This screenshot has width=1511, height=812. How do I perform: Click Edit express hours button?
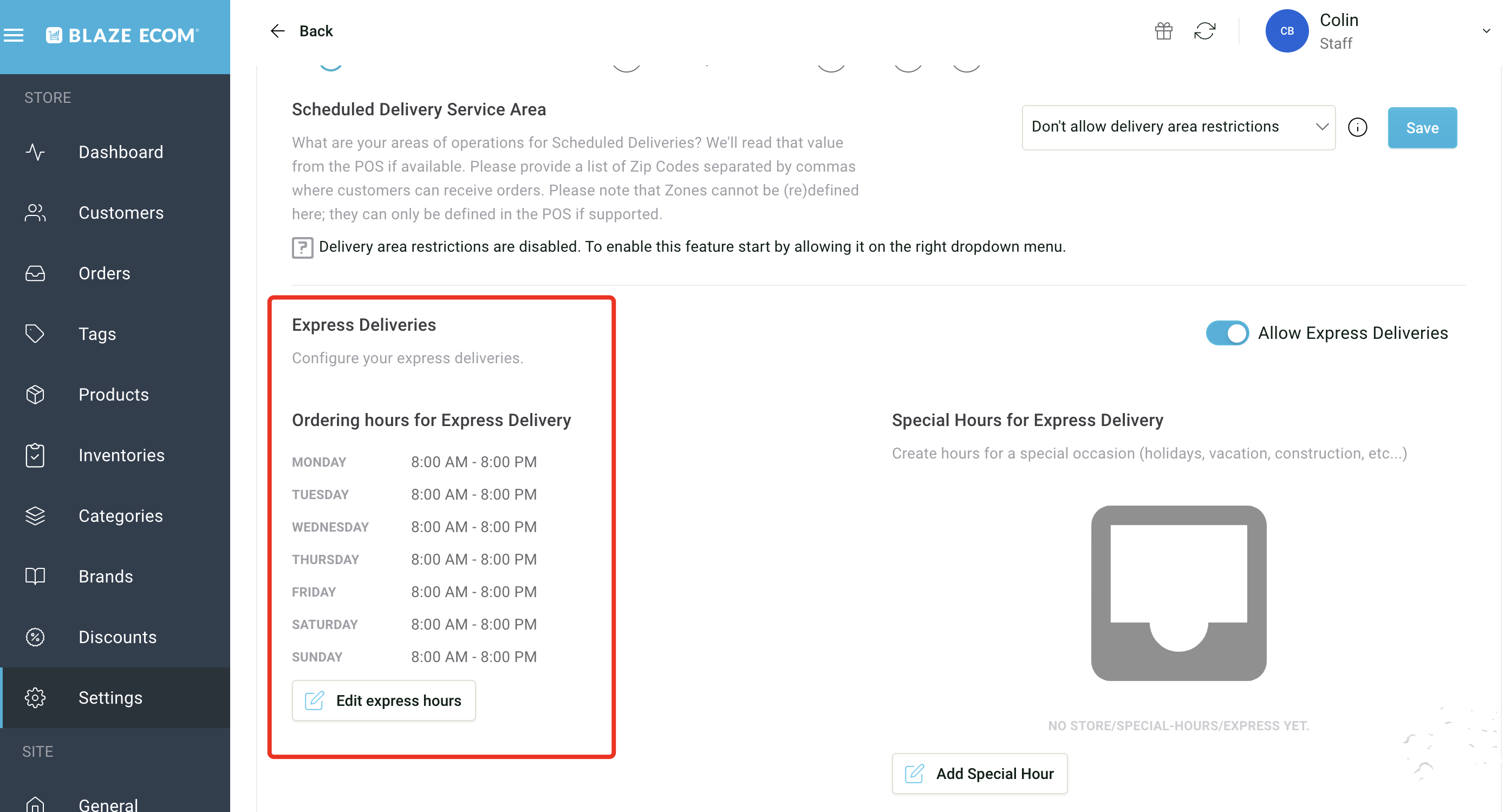coord(383,700)
